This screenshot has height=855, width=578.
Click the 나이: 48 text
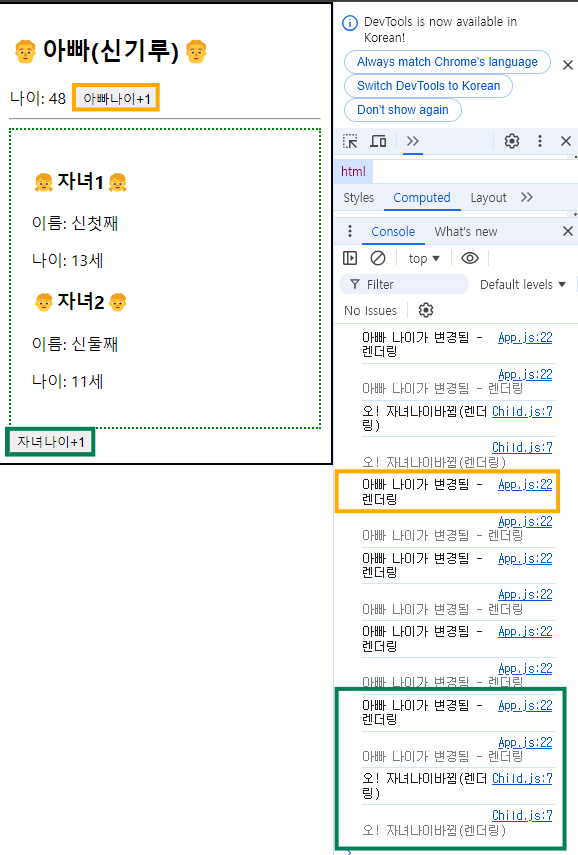[38, 98]
